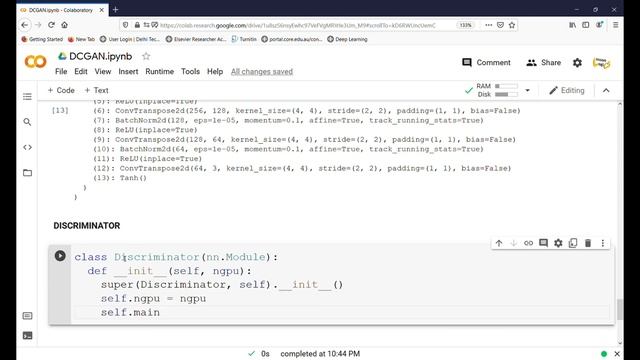Click the DISCRIMINATOR heading text
This screenshot has height=360, width=640.
pyautogui.click(x=87, y=226)
